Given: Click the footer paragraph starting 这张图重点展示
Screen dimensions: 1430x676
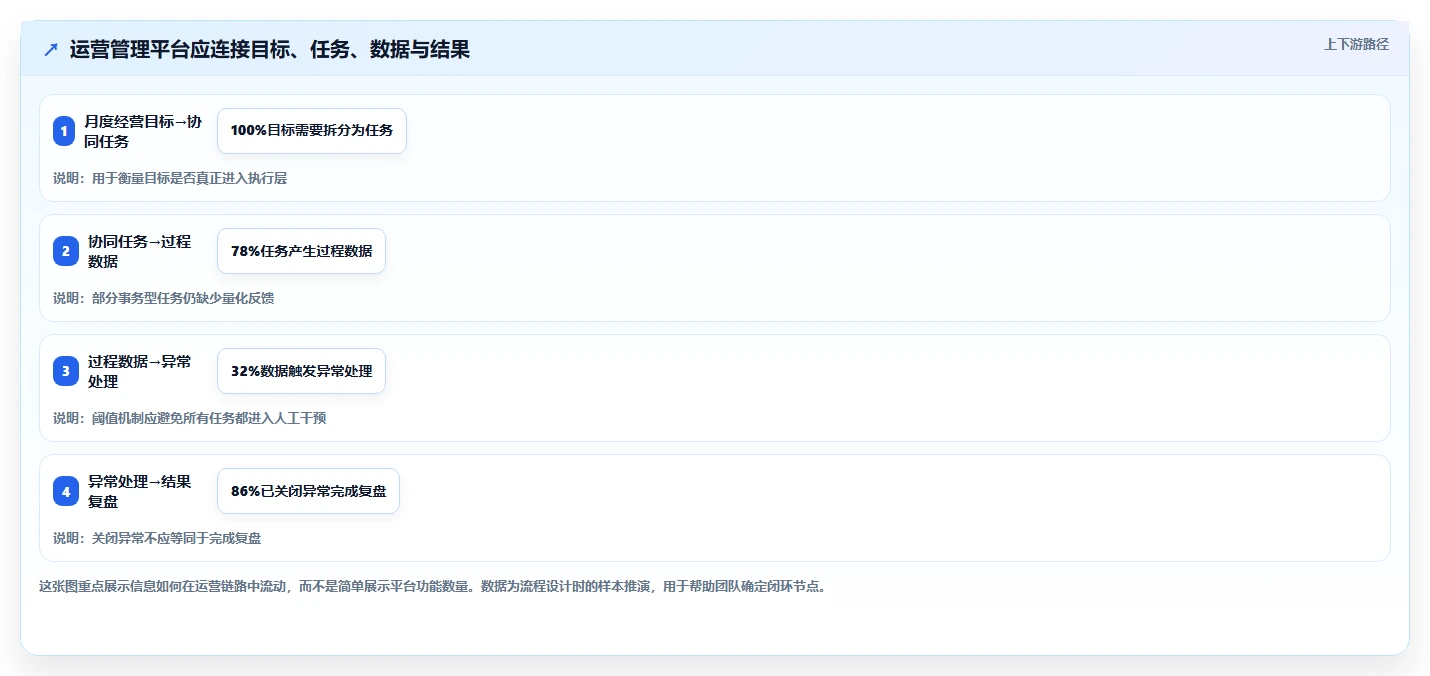Looking at the screenshot, I should (433, 586).
